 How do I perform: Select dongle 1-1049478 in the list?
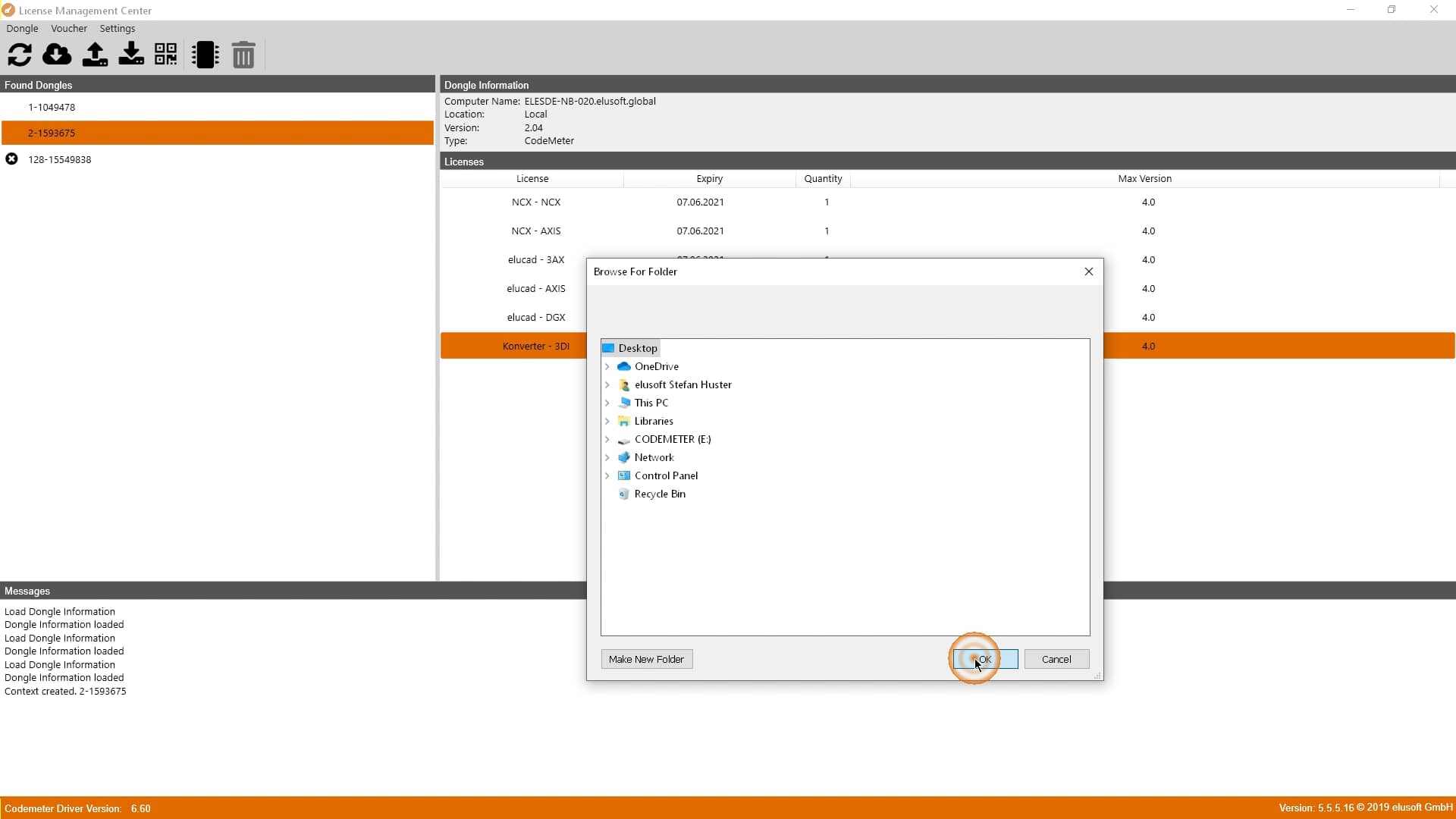(52, 107)
